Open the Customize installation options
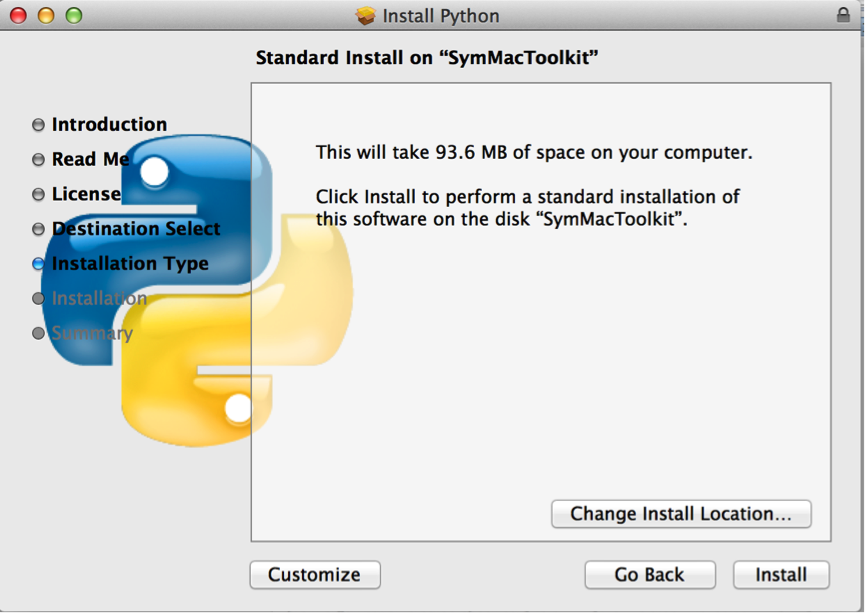 tap(314, 575)
